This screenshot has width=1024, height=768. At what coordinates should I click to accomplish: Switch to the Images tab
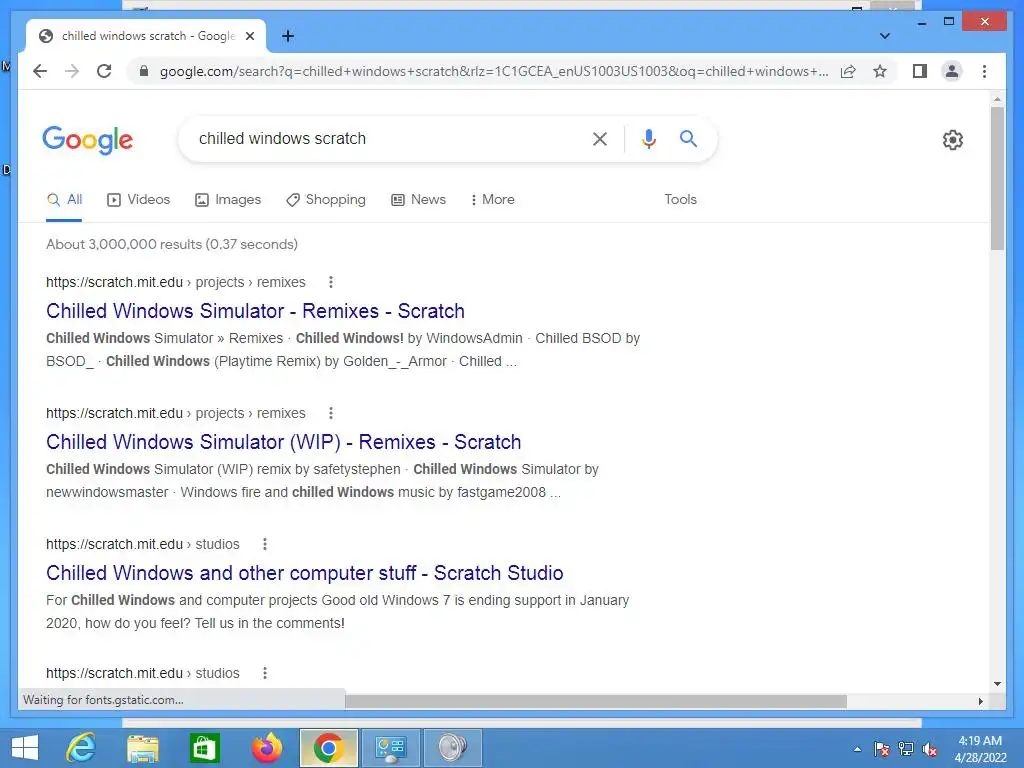228,200
